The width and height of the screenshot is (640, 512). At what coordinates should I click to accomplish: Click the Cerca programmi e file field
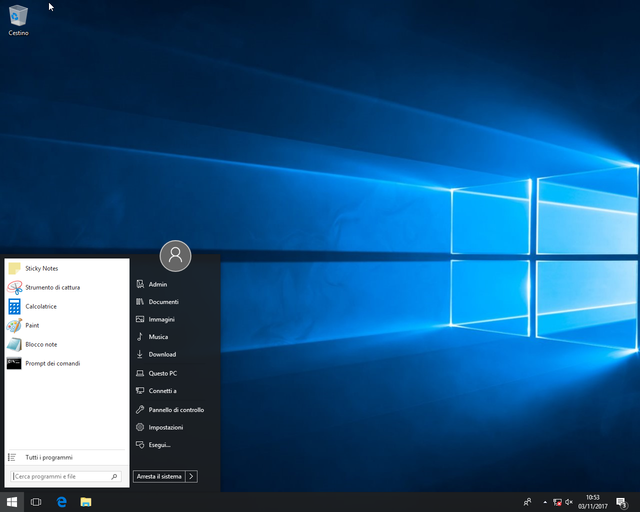tap(66, 476)
